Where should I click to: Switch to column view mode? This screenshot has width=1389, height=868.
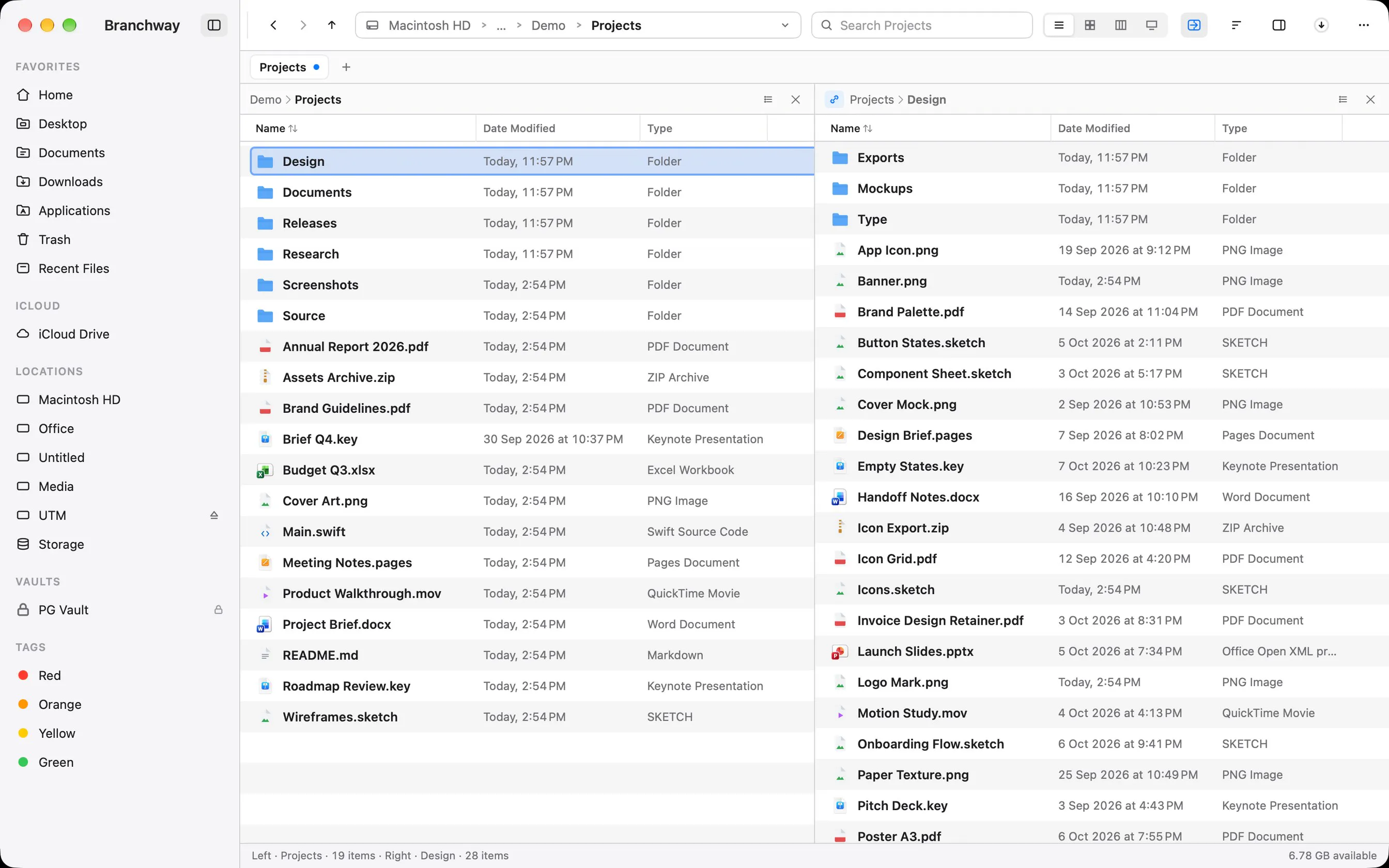coord(1120,25)
